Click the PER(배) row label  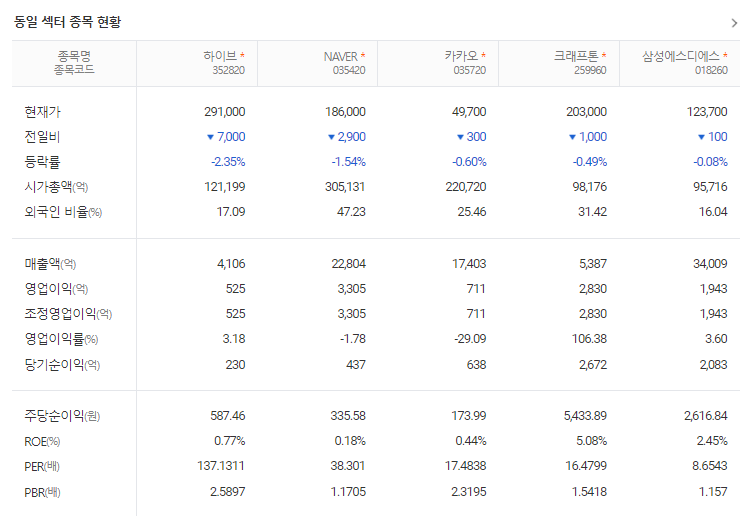(42, 467)
